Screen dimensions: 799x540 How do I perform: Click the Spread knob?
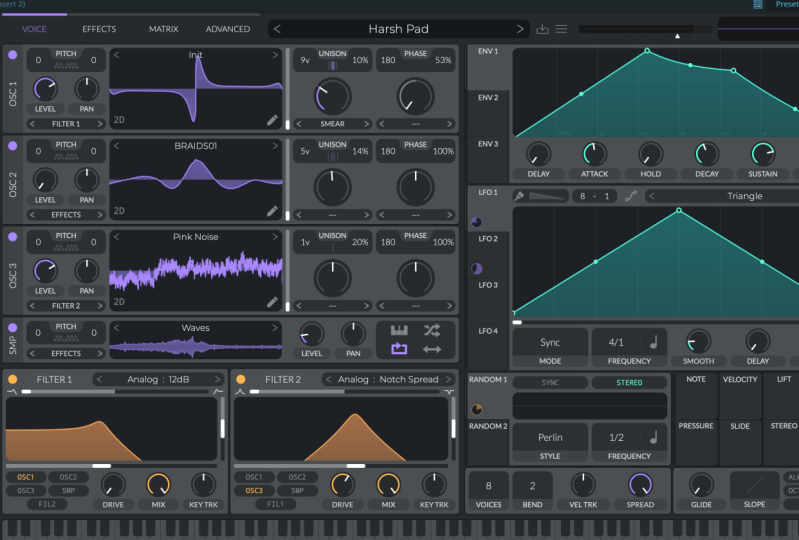[640, 485]
